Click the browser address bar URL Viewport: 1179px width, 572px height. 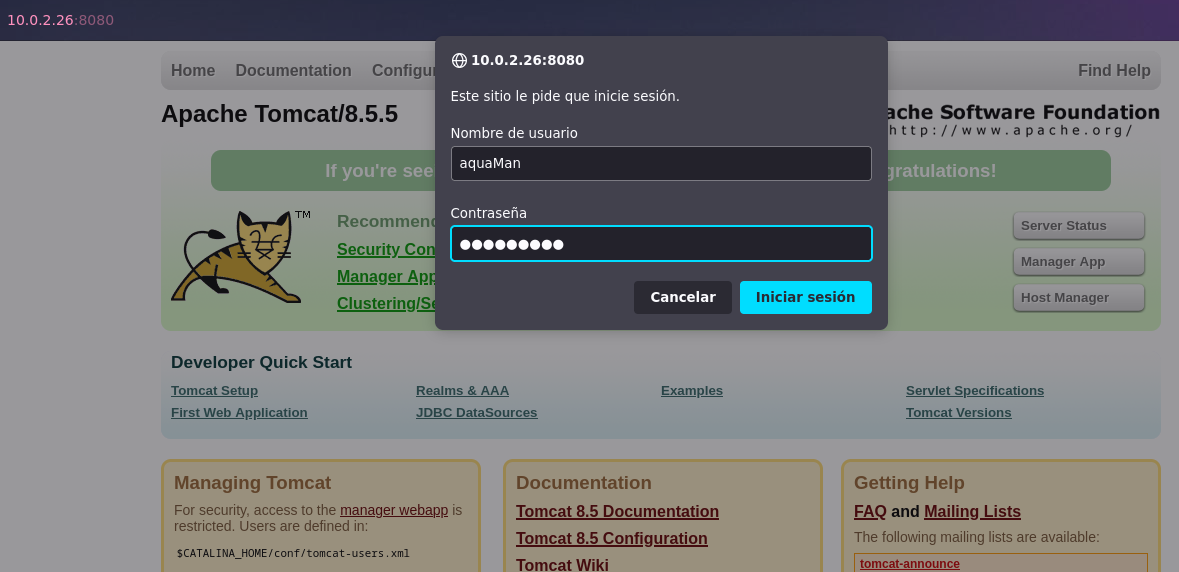[60, 20]
